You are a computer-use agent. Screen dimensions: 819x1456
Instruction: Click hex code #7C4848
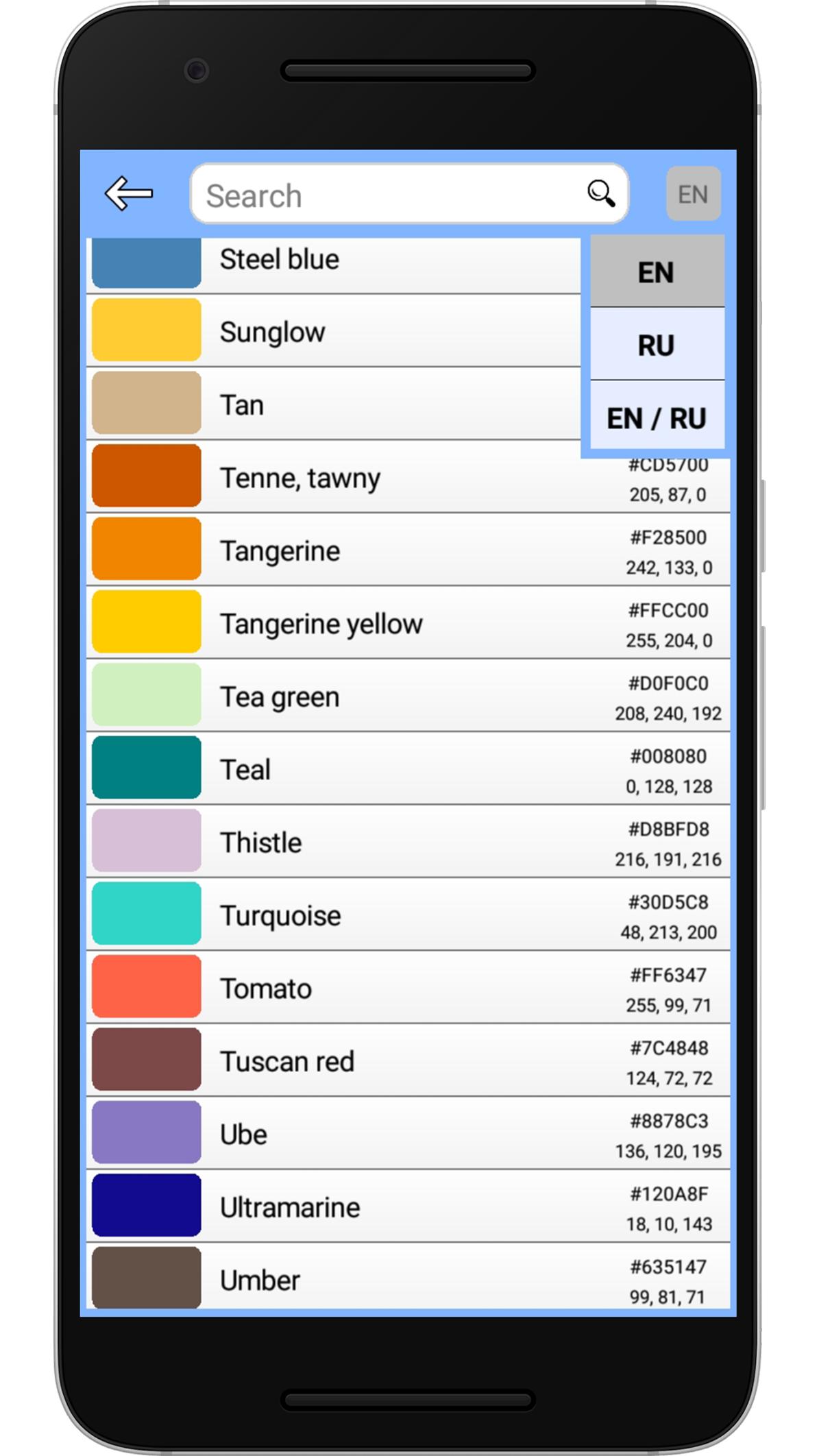click(668, 1048)
